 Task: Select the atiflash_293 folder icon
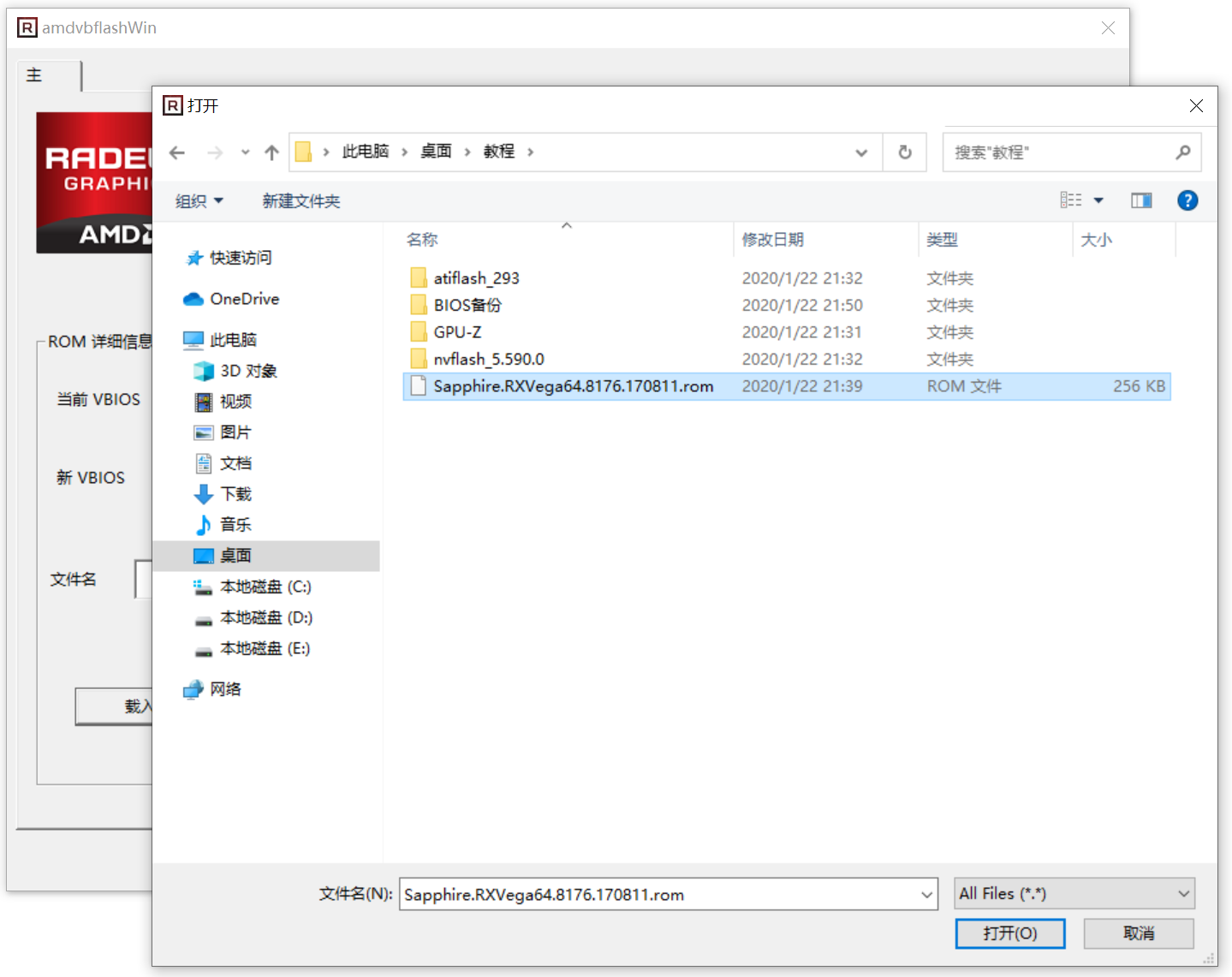coord(419,277)
